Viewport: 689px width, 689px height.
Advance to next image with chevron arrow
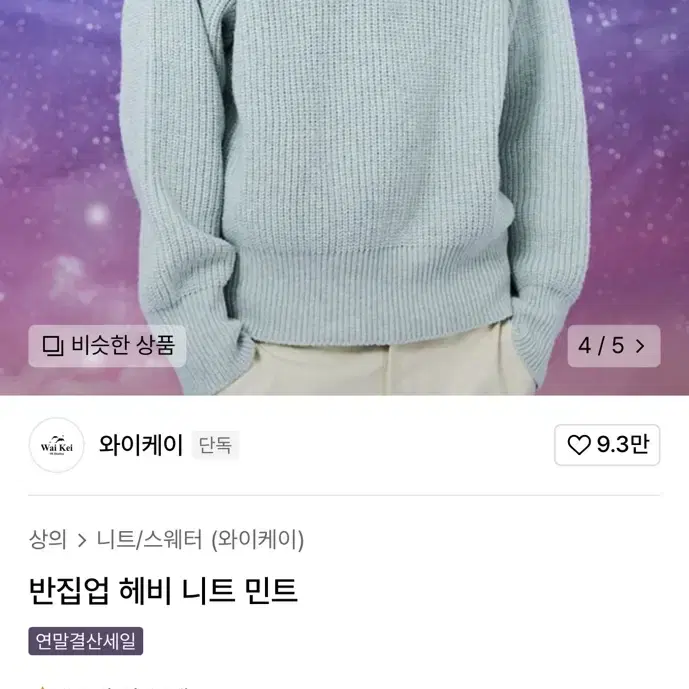pyautogui.click(x=640, y=346)
